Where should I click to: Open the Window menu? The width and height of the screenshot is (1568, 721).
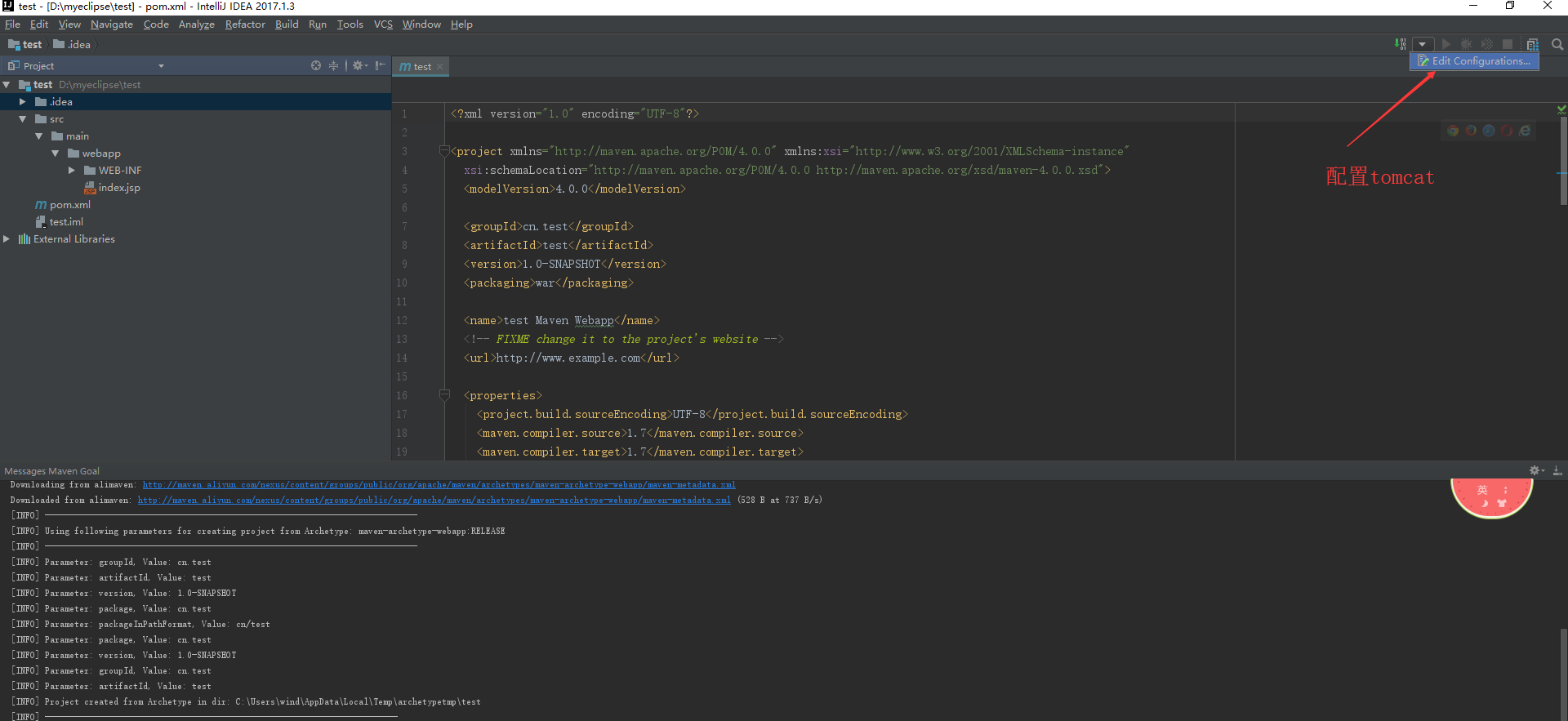pos(421,24)
